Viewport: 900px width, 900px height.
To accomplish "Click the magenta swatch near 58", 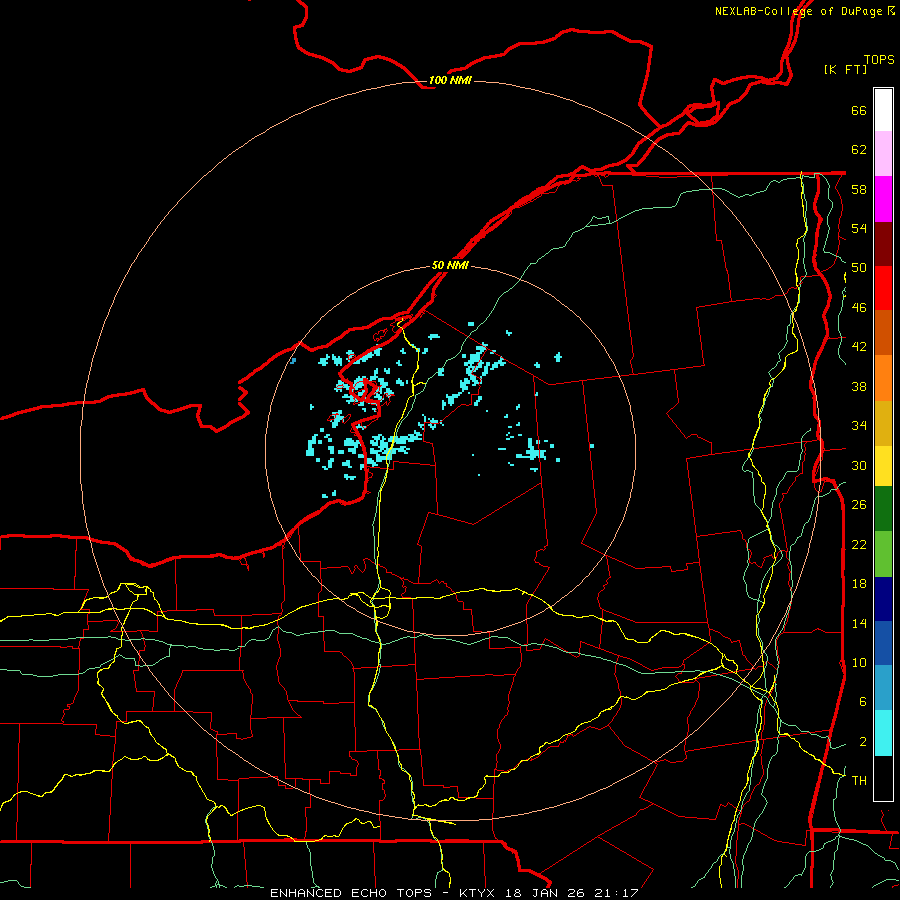I will click(883, 199).
